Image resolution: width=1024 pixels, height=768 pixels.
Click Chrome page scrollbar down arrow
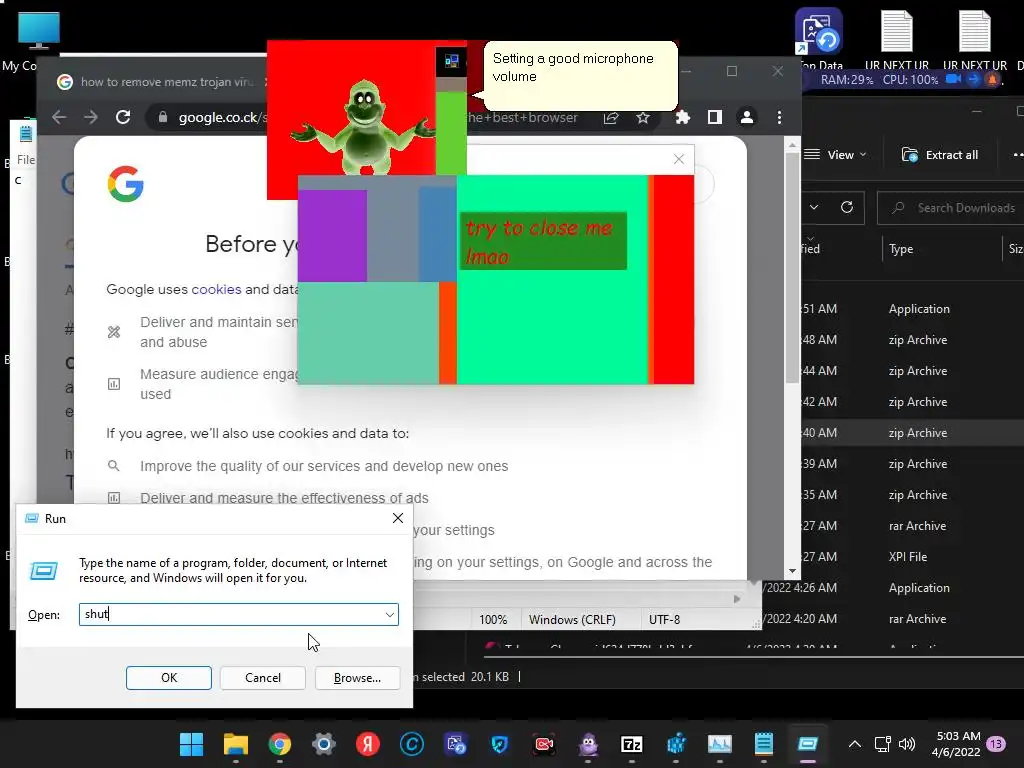tap(792, 571)
